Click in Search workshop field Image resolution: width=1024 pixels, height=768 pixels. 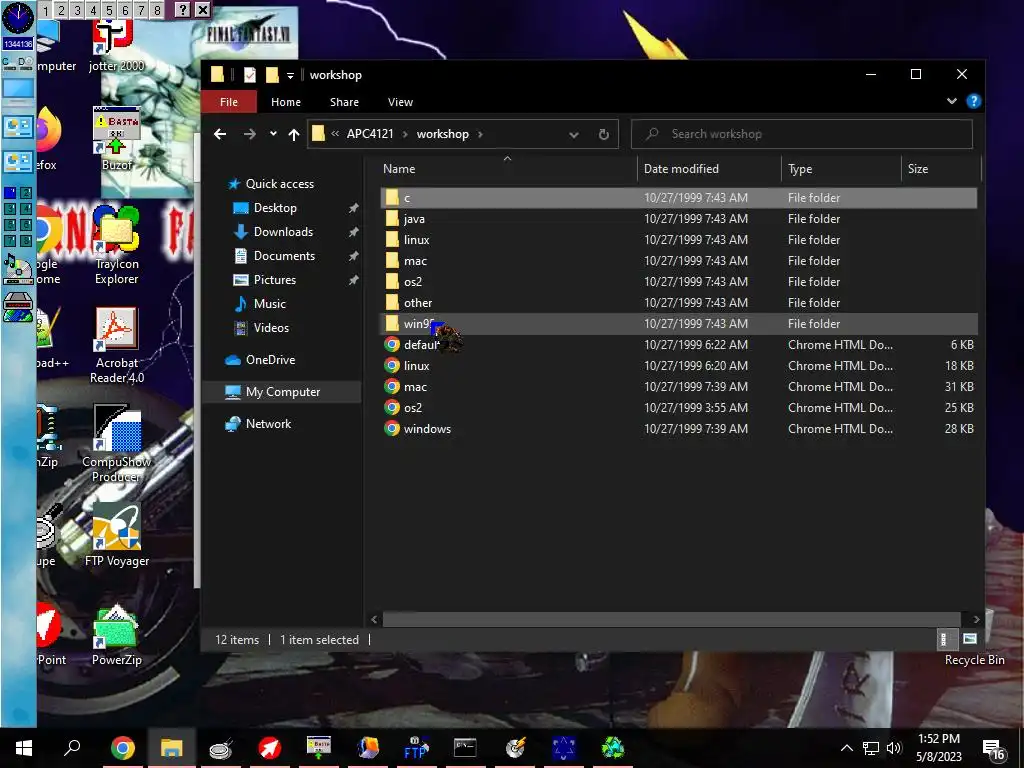tap(802, 134)
